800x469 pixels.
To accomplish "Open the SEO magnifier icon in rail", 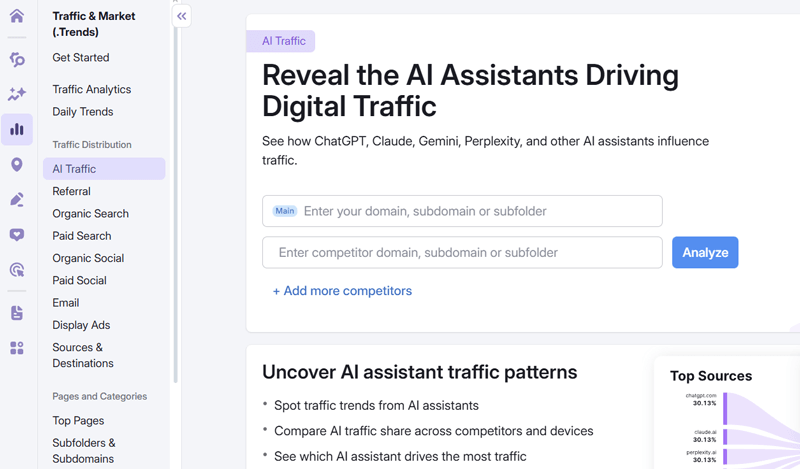I will pyautogui.click(x=17, y=60).
